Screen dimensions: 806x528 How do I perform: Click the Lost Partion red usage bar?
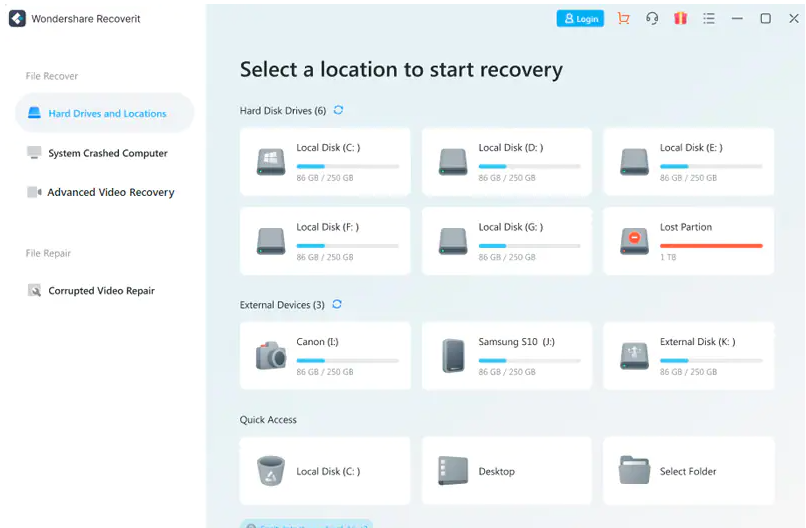pyautogui.click(x=711, y=246)
